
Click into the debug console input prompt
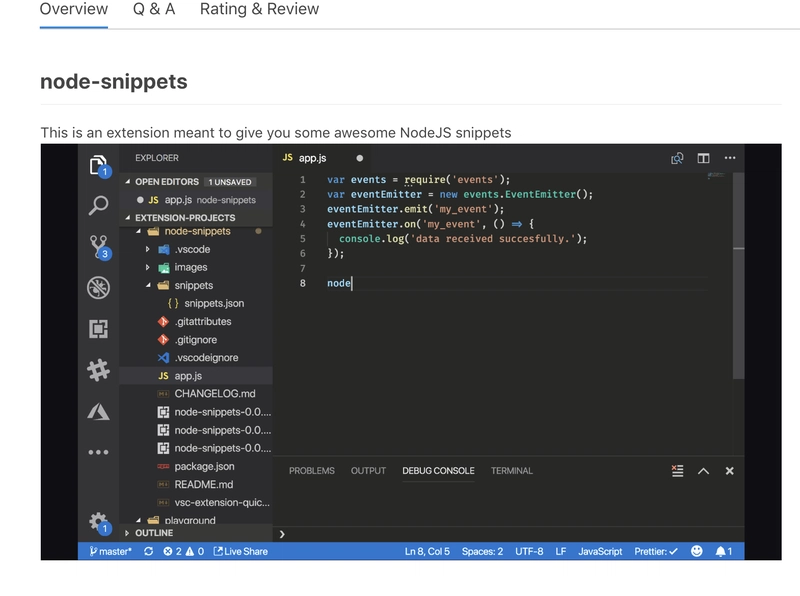[510, 534]
